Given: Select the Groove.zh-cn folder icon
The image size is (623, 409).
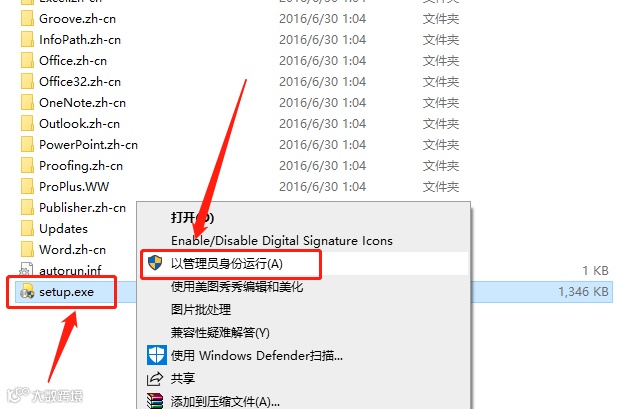Looking at the screenshot, I should point(27,19).
